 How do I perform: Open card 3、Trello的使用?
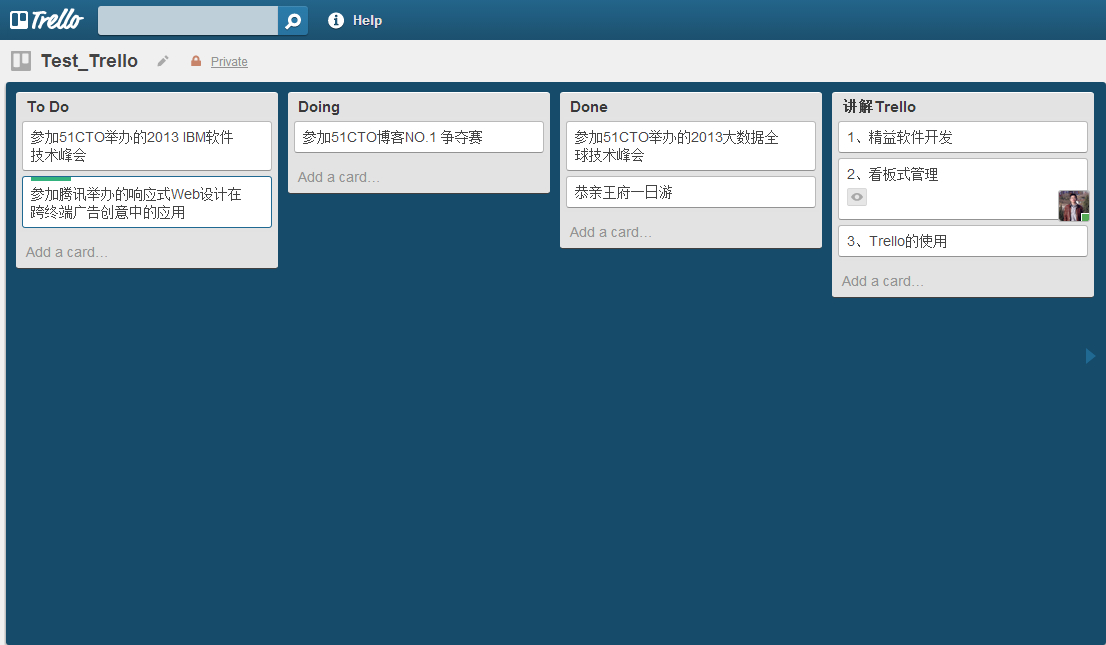click(x=963, y=241)
